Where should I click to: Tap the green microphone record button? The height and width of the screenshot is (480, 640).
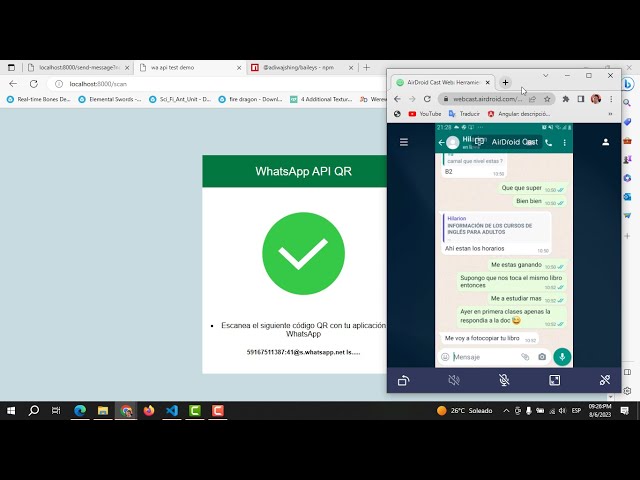coord(562,357)
